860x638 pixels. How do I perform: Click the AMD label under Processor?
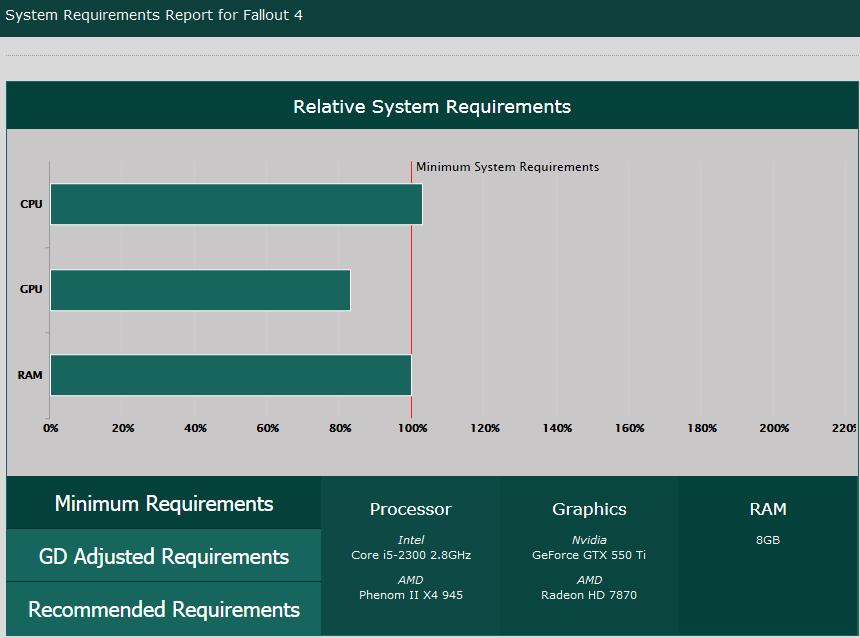411,580
